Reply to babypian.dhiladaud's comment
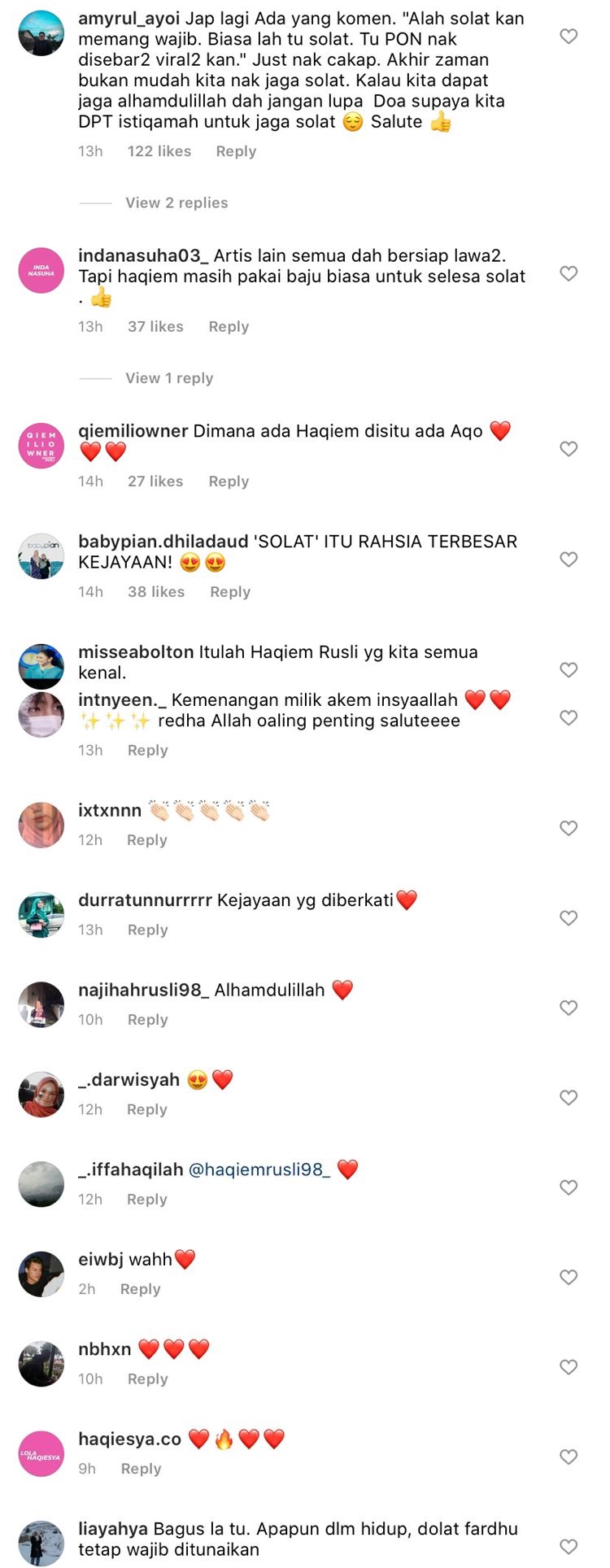Screen dimensions: 610x1568 (230, 592)
